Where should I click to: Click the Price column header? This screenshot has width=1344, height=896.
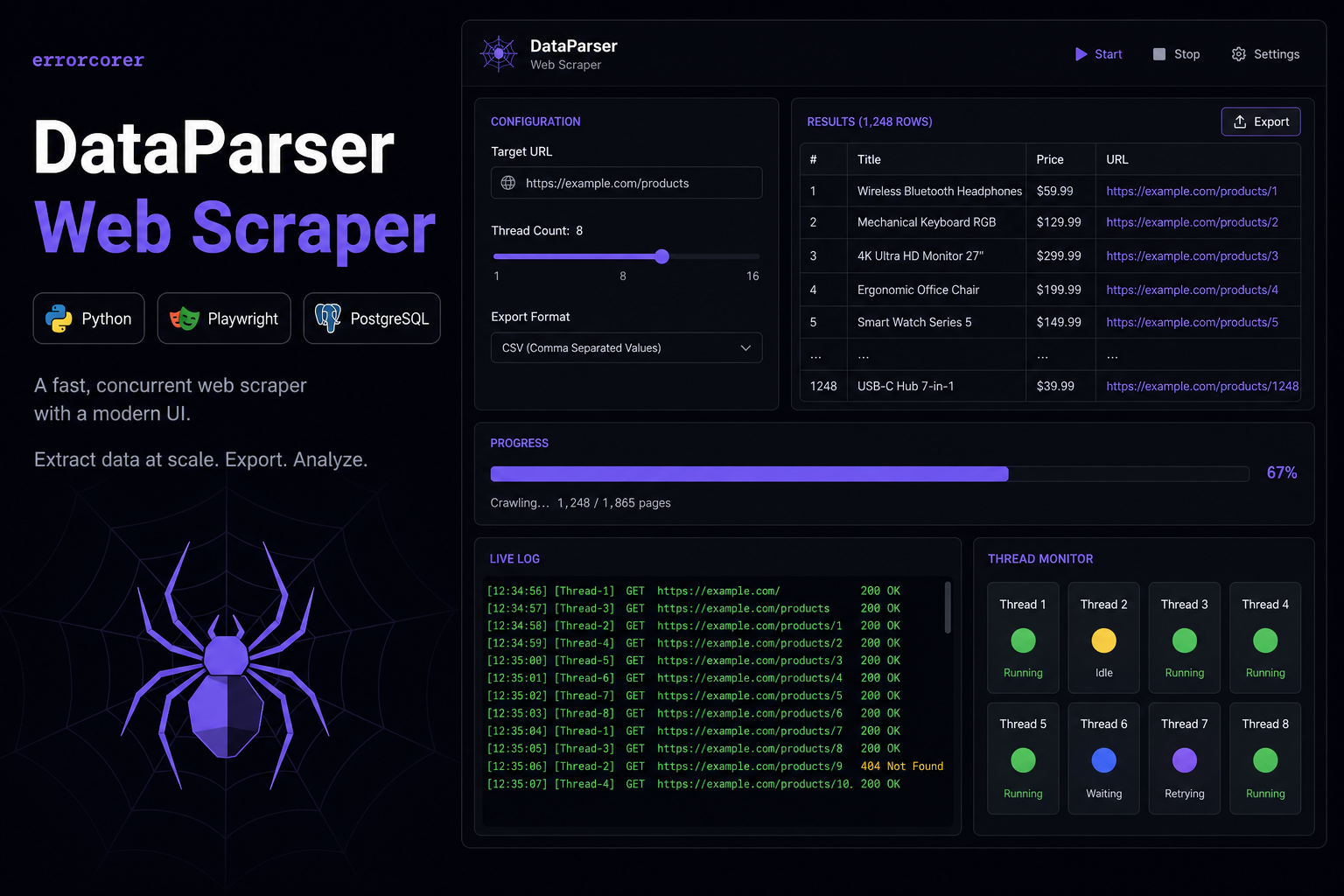click(x=1050, y=159)
